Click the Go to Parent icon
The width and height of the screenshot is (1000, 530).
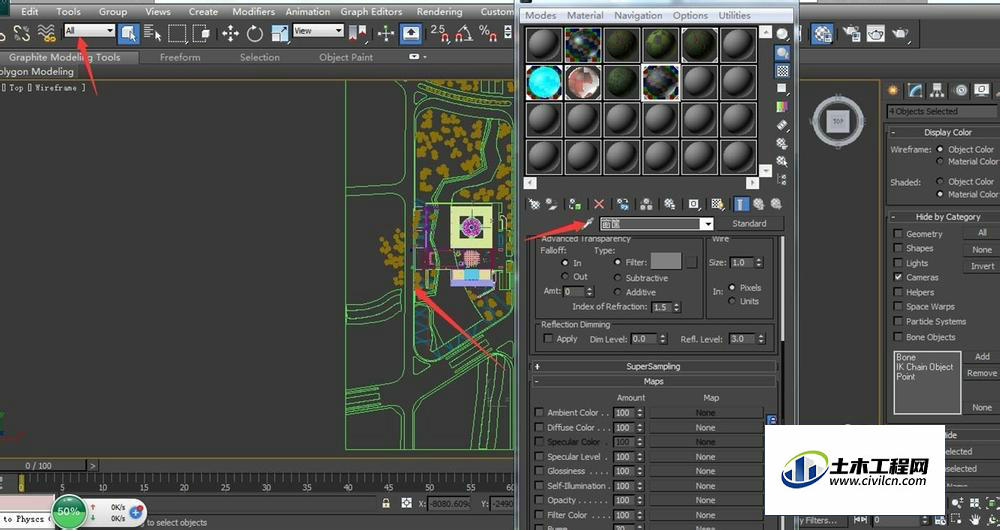[758, 204]
